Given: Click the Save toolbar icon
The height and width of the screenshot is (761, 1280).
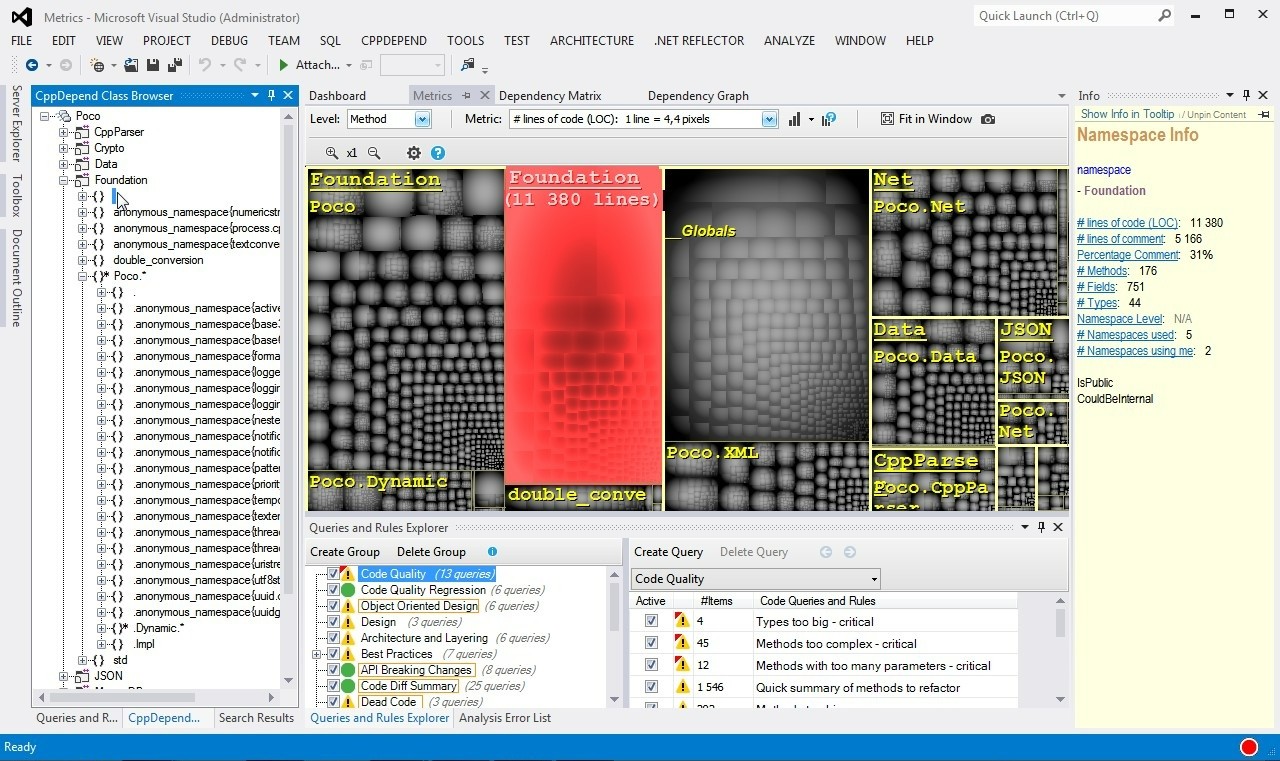Looking at the screenshot, I should (x=153, y=65).
